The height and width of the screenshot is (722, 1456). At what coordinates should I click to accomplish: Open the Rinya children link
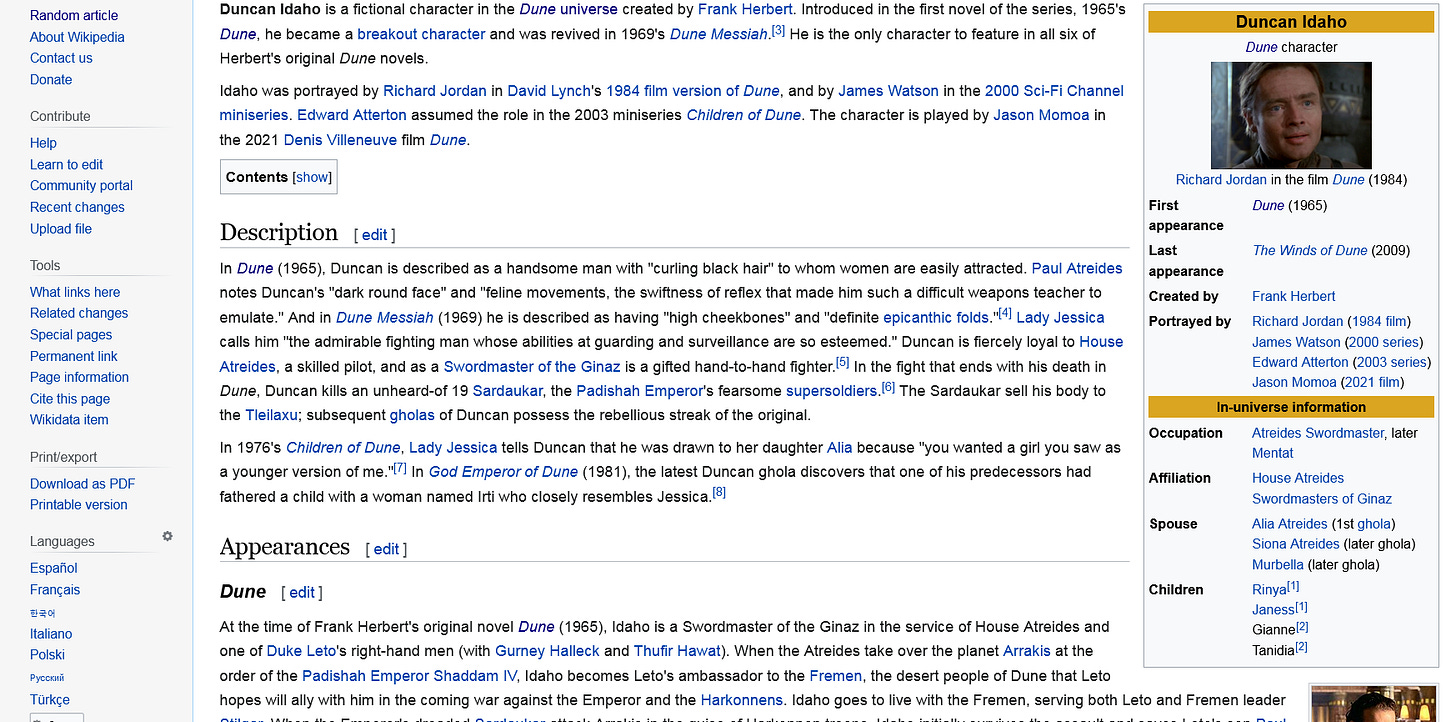(1269, 590)
